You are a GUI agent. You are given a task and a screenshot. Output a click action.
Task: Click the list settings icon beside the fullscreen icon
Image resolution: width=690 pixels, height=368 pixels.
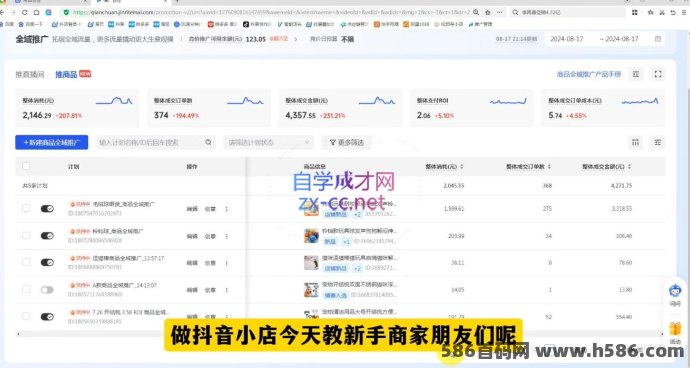pyautogui.click(x=636, y=74)
